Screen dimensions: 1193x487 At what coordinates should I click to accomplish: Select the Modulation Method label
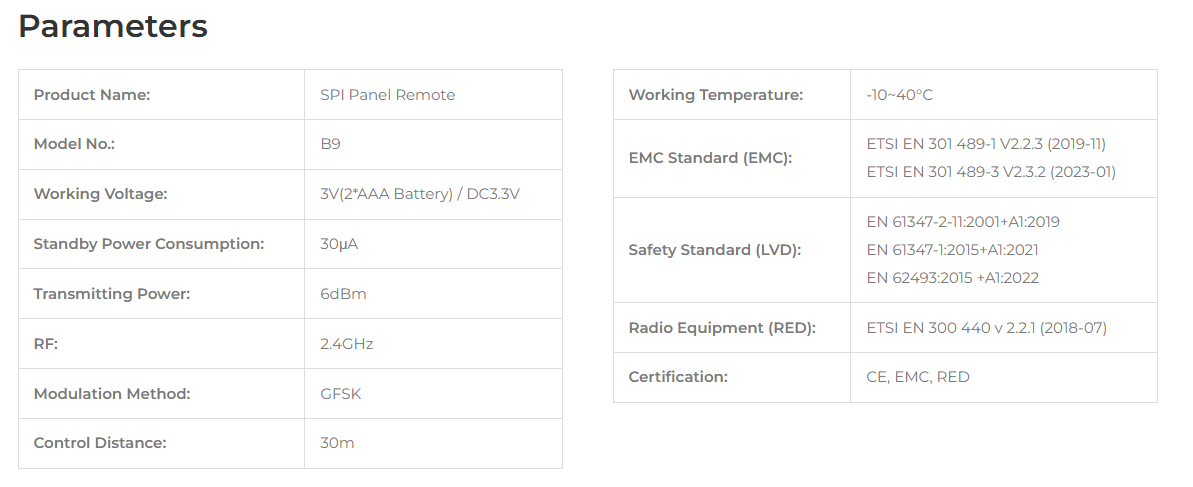pos(112,393)
